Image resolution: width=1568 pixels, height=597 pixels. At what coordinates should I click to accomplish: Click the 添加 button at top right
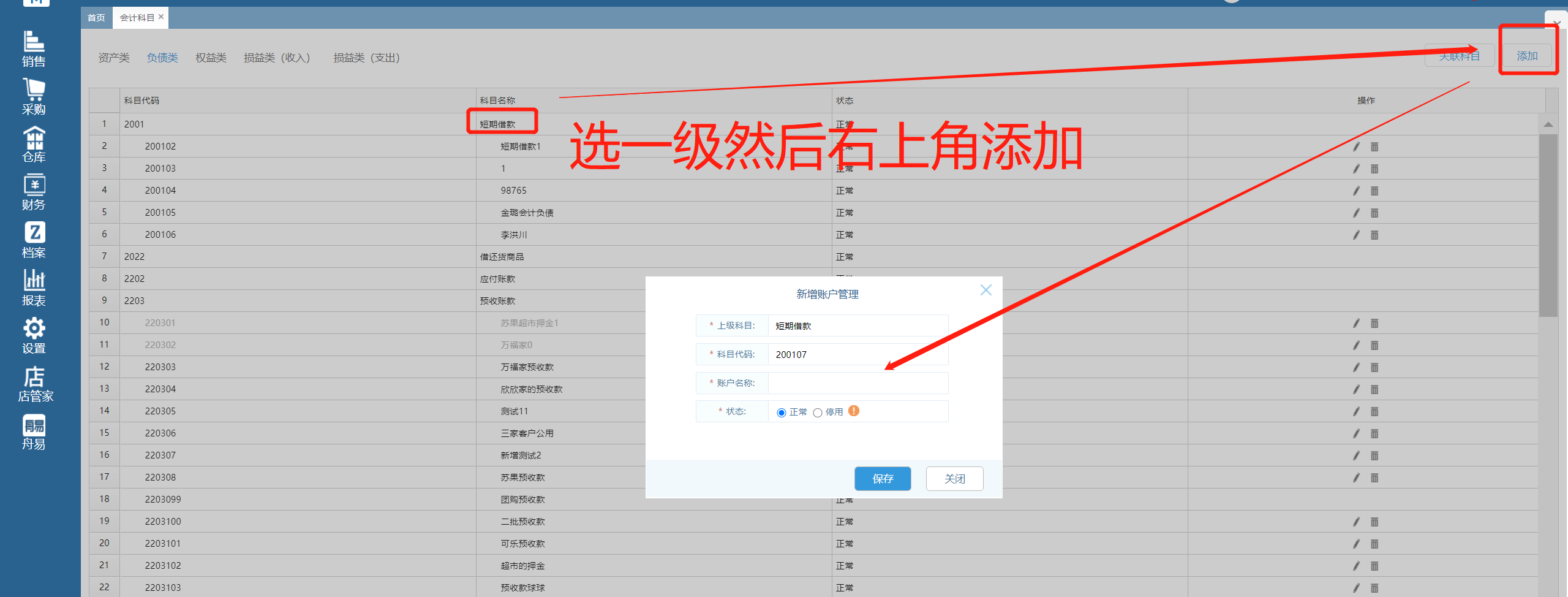(1527, 56)
